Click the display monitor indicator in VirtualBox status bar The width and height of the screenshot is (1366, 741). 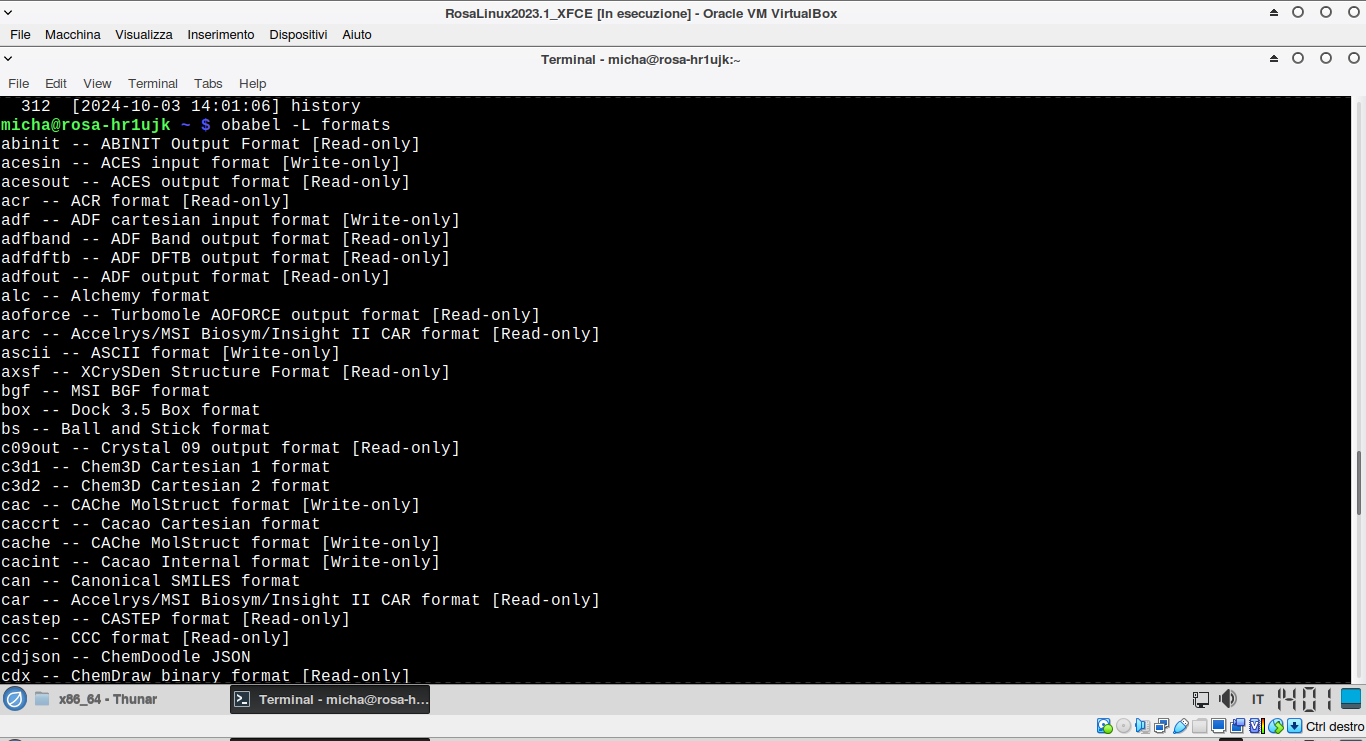(x=1219, y=726)
